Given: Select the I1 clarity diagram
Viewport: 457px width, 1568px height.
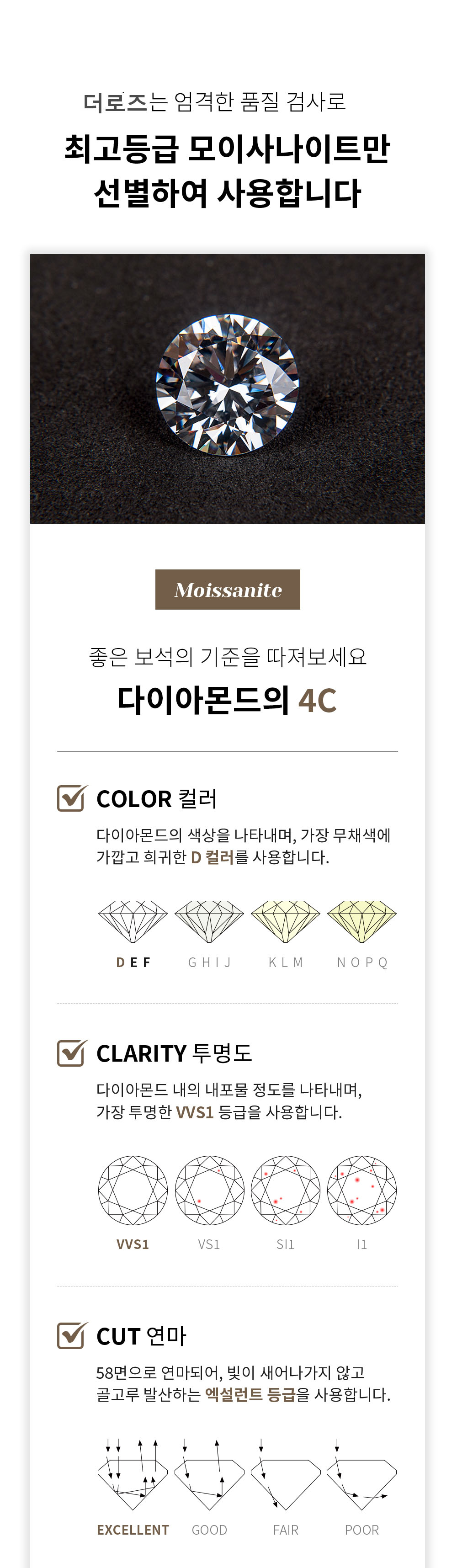Looking at the screenshot, I should [x=362, y=1190].
